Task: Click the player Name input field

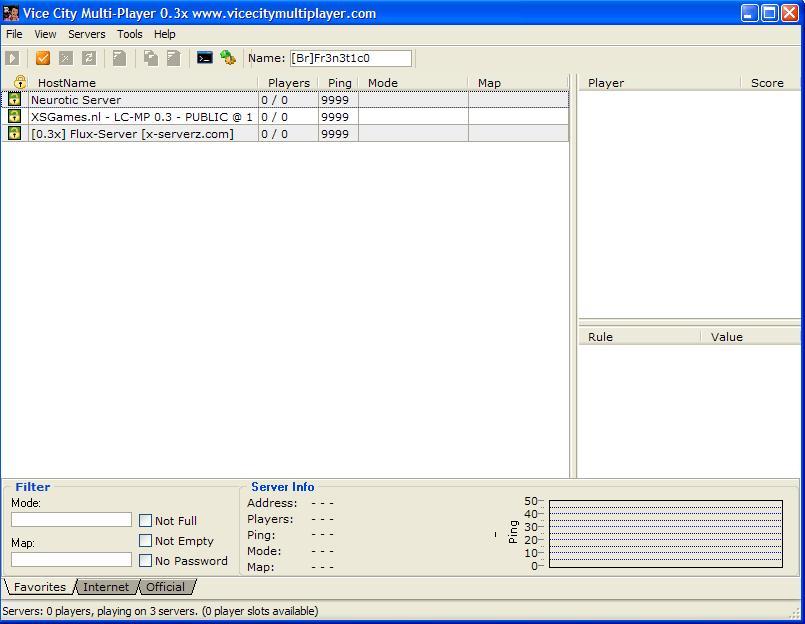Action: [351, 58]
